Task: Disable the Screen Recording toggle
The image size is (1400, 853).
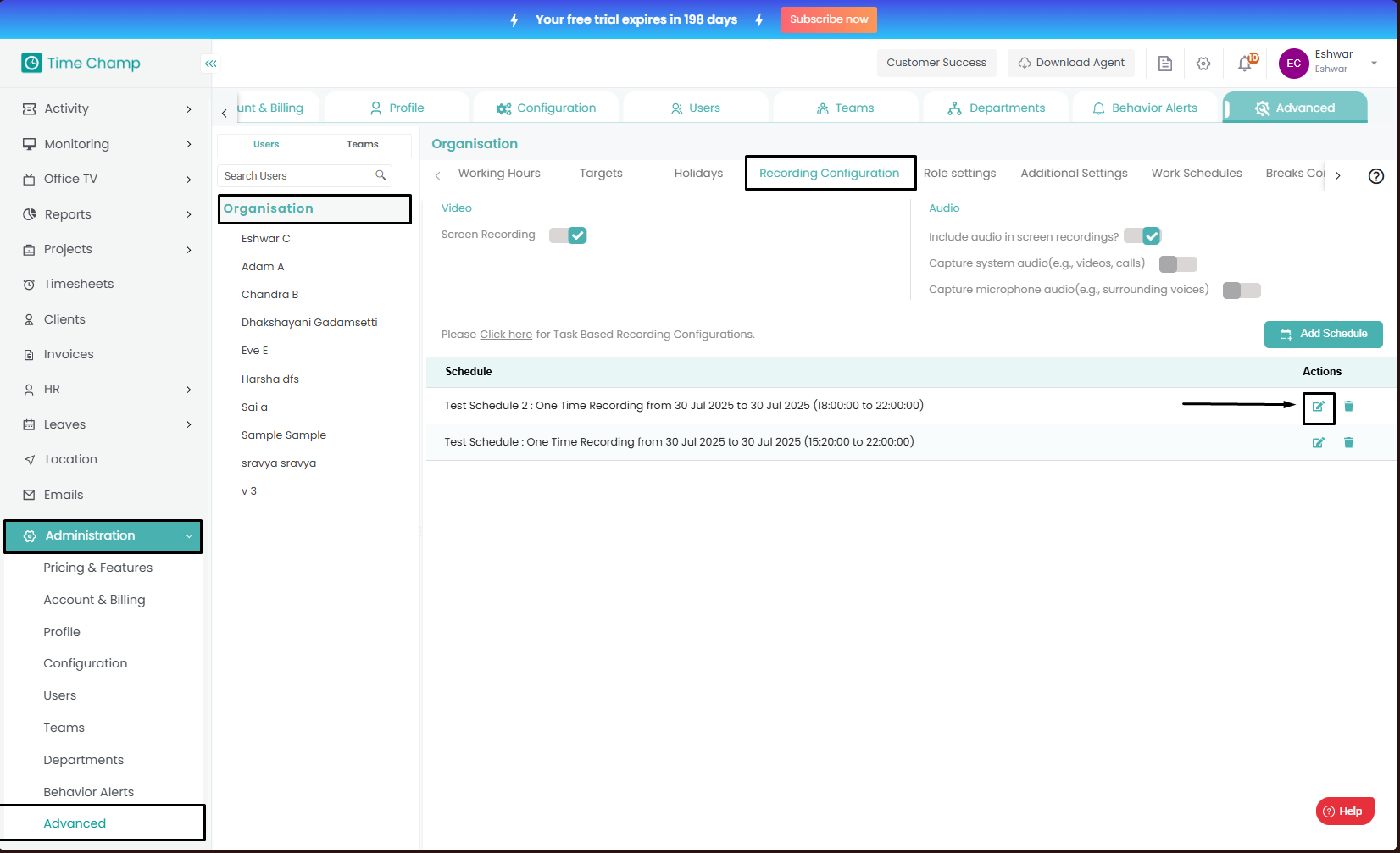Action: (568, 235)
